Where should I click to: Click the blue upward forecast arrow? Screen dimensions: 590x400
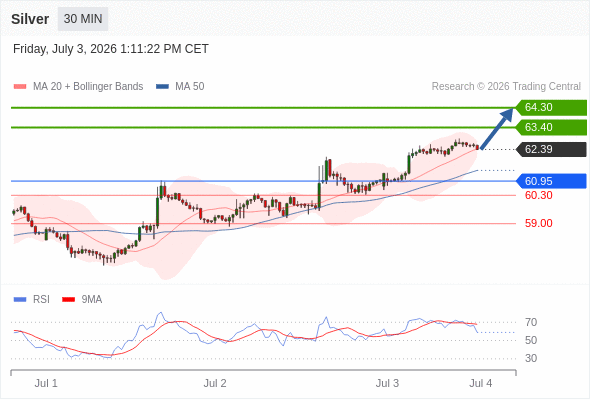click(x=497, y=128)
